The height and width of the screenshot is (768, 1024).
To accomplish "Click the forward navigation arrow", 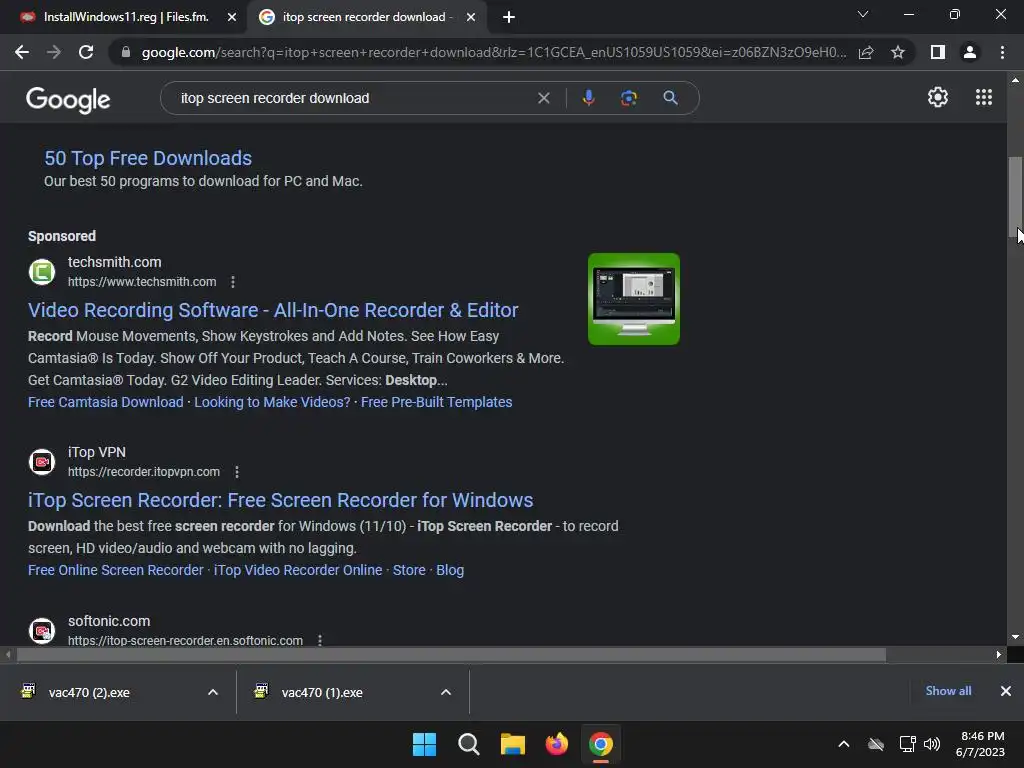I will [54, 52].
